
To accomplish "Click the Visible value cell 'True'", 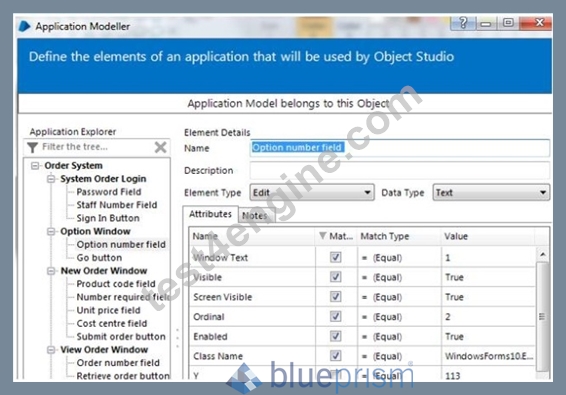I will point(487,277).
